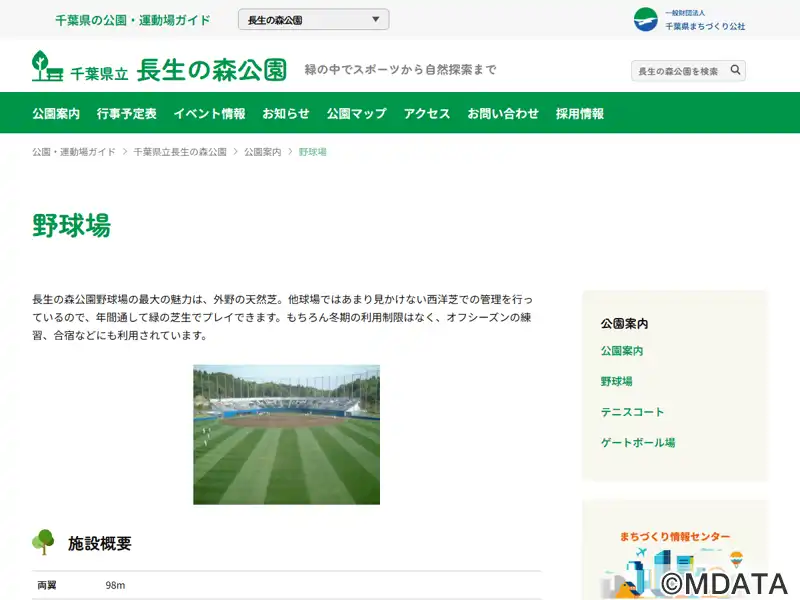Click the 長生の森公園を検索 search field
This screenshot has width=800, height=600.
tap(678, 71)
